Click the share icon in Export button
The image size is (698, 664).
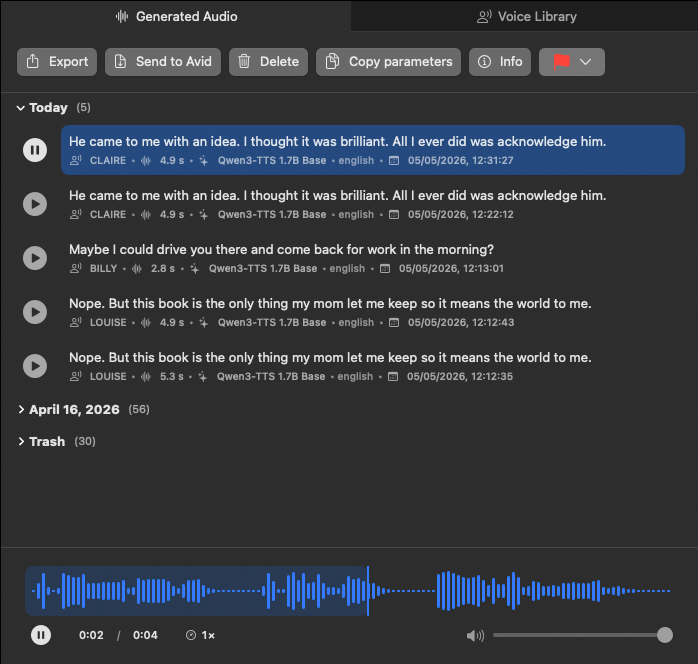coord(32,61)
